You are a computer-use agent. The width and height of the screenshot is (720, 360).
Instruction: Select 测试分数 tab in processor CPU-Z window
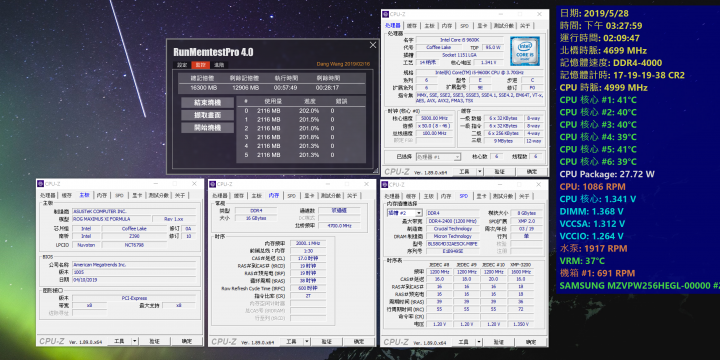click(503, 26)
